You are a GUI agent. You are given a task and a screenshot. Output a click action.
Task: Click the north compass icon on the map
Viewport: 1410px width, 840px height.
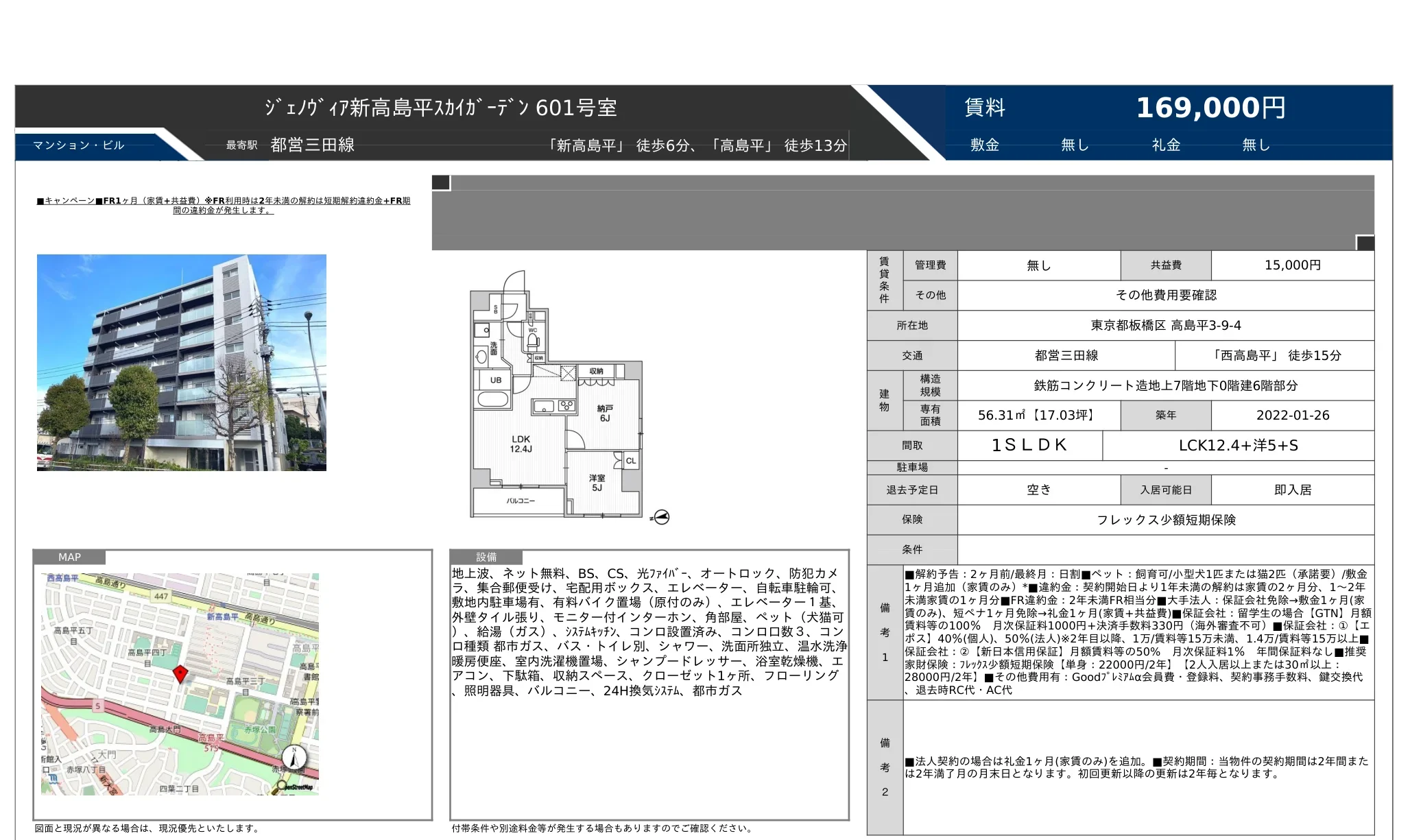[294, 758]
